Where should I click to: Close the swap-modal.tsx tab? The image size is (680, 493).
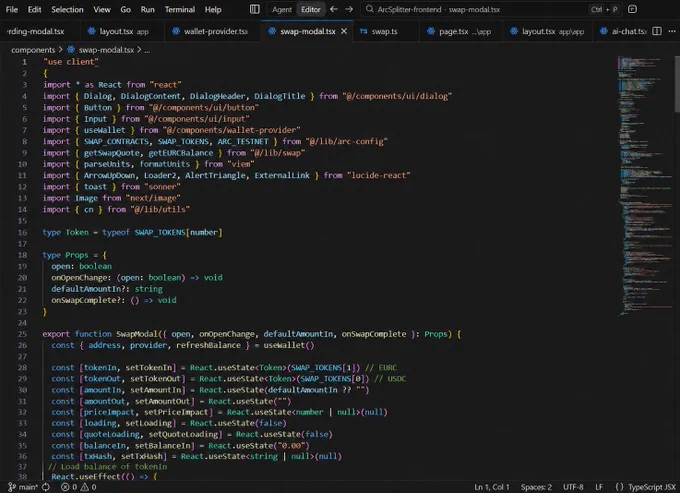click(344, 31)
